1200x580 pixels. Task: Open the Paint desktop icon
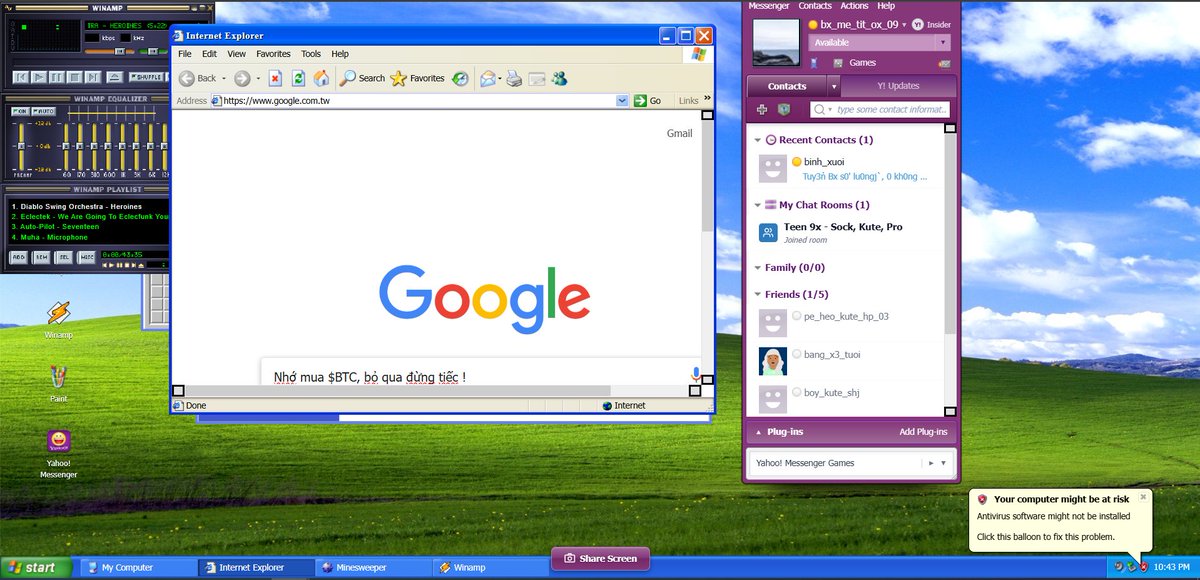point(58,383)
